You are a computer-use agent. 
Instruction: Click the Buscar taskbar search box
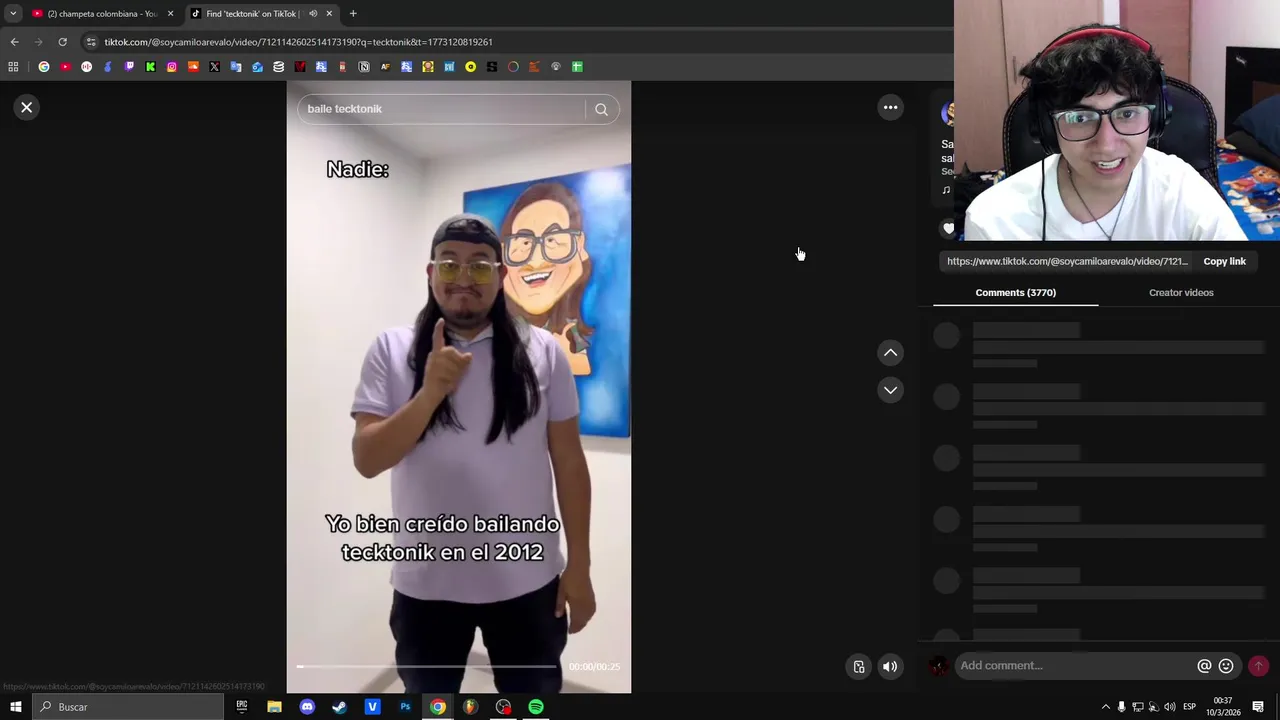tap(128, 707)
